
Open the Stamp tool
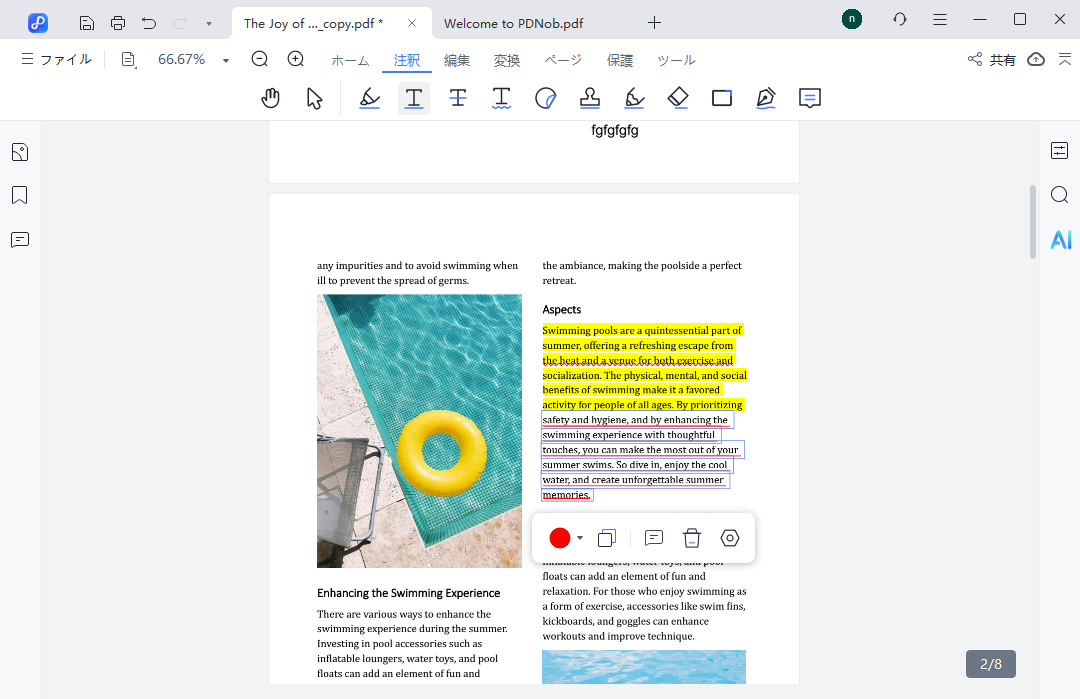pyautogui.click(x=590, y=98)
